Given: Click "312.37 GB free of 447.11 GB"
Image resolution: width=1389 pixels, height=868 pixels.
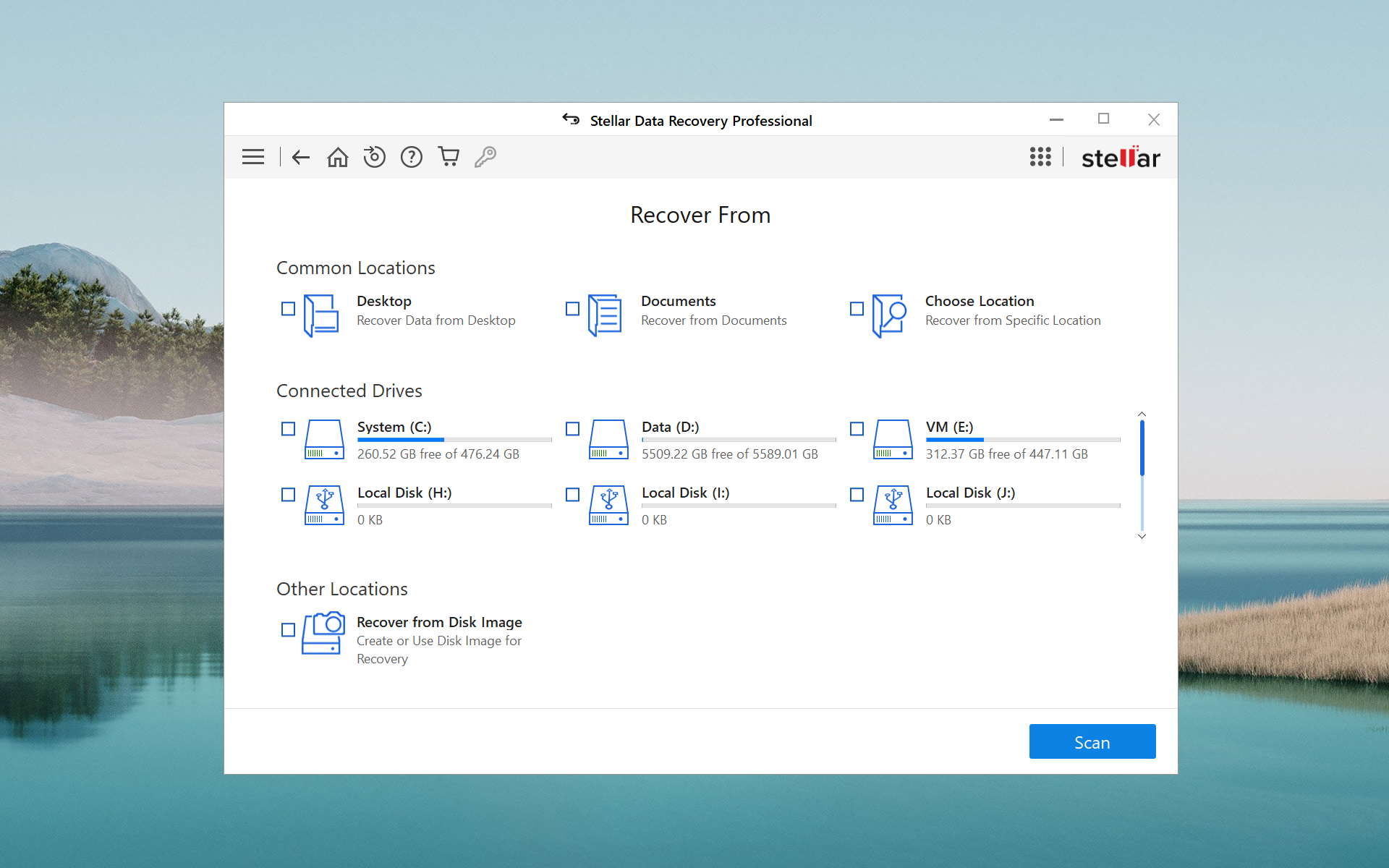Looking at the screenshot, I should point(1007,454).
